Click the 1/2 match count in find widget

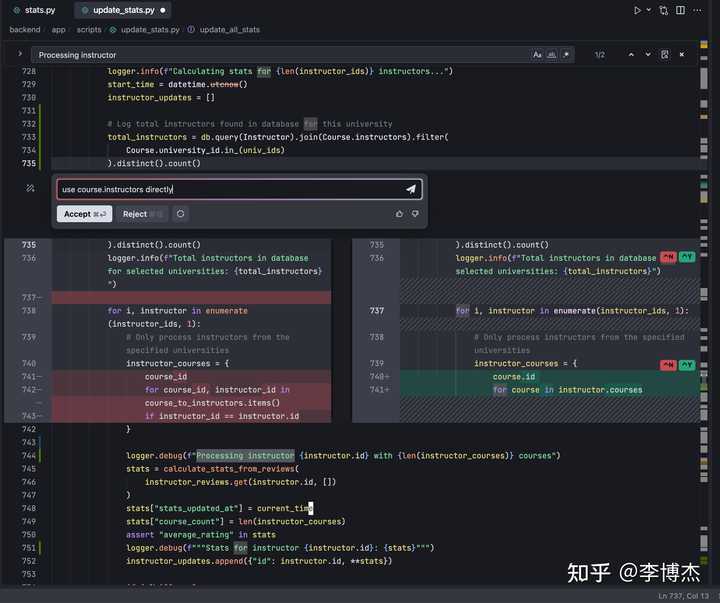click(599, 55)
